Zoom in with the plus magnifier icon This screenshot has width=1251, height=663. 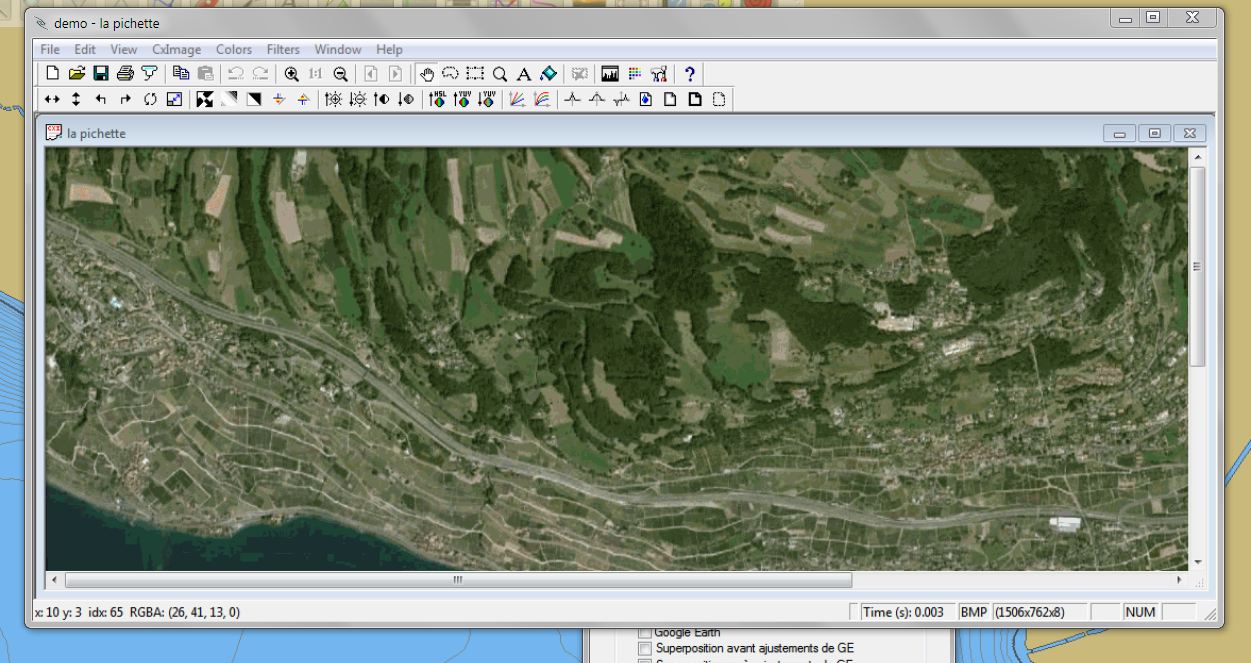click(291, 73)
